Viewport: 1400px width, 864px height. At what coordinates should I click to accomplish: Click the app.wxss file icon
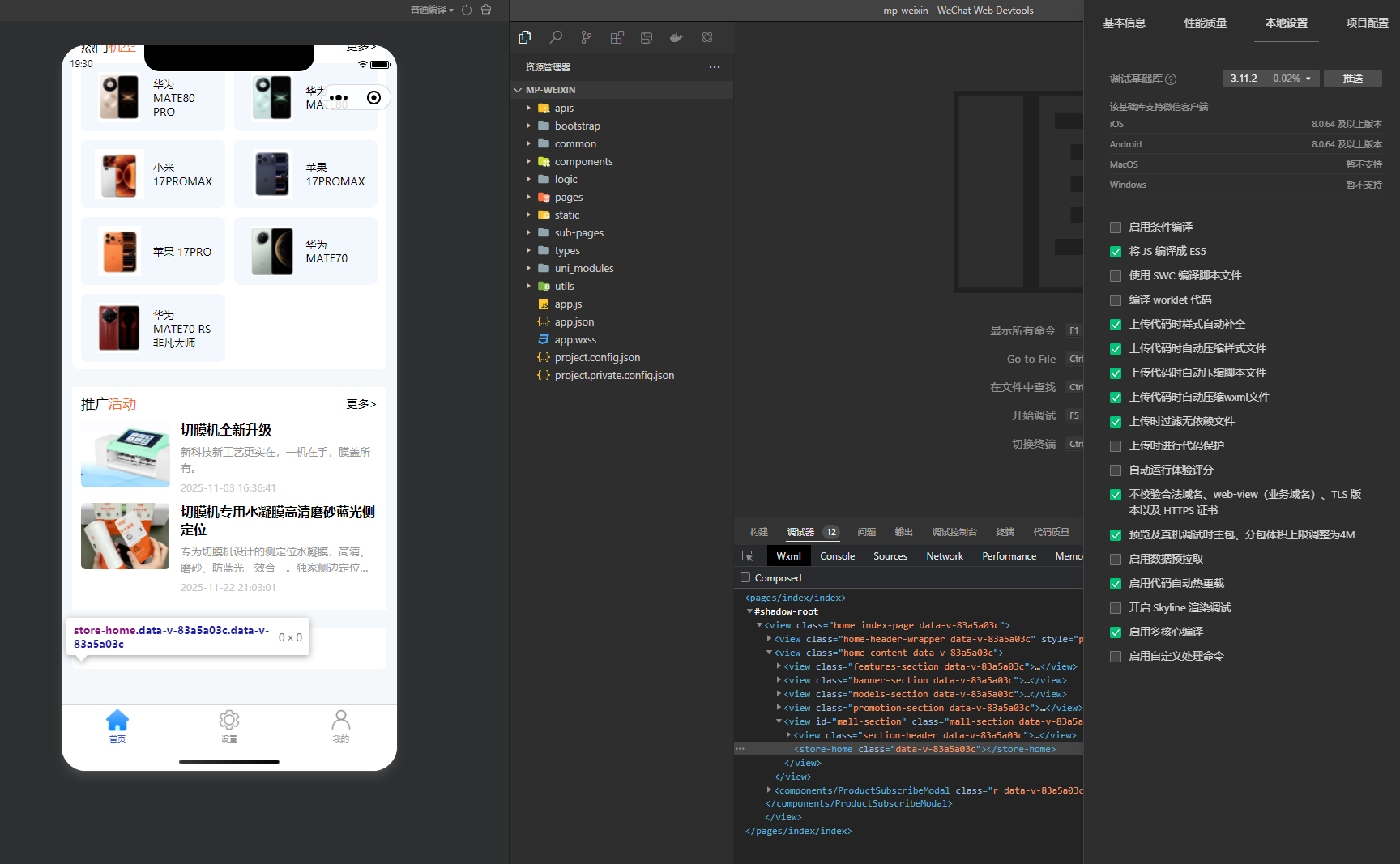click(544, 340)
